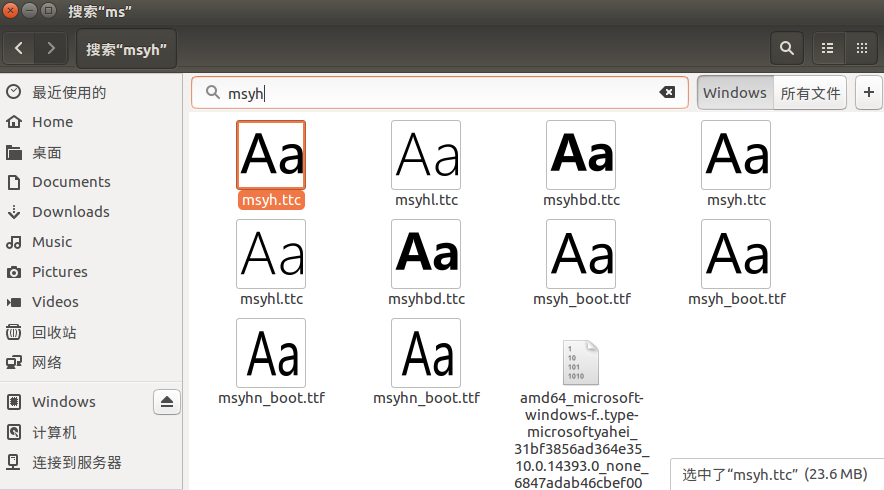884x490 pixels.
Task: Go back with the left arrow button
Action: click(x=19, y=48)
